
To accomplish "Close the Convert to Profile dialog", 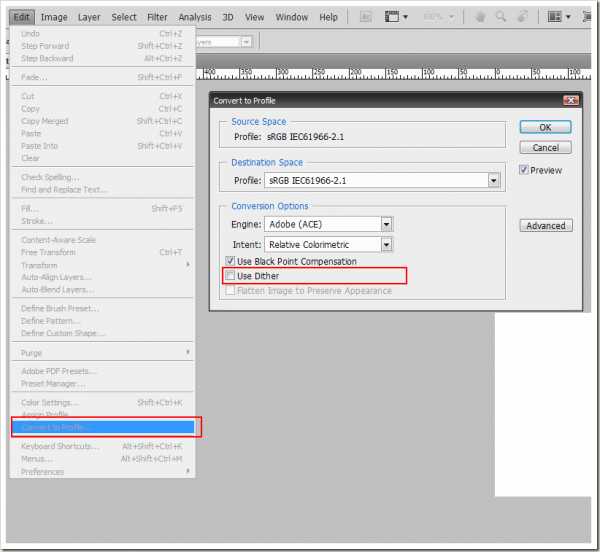I will 571,101.
